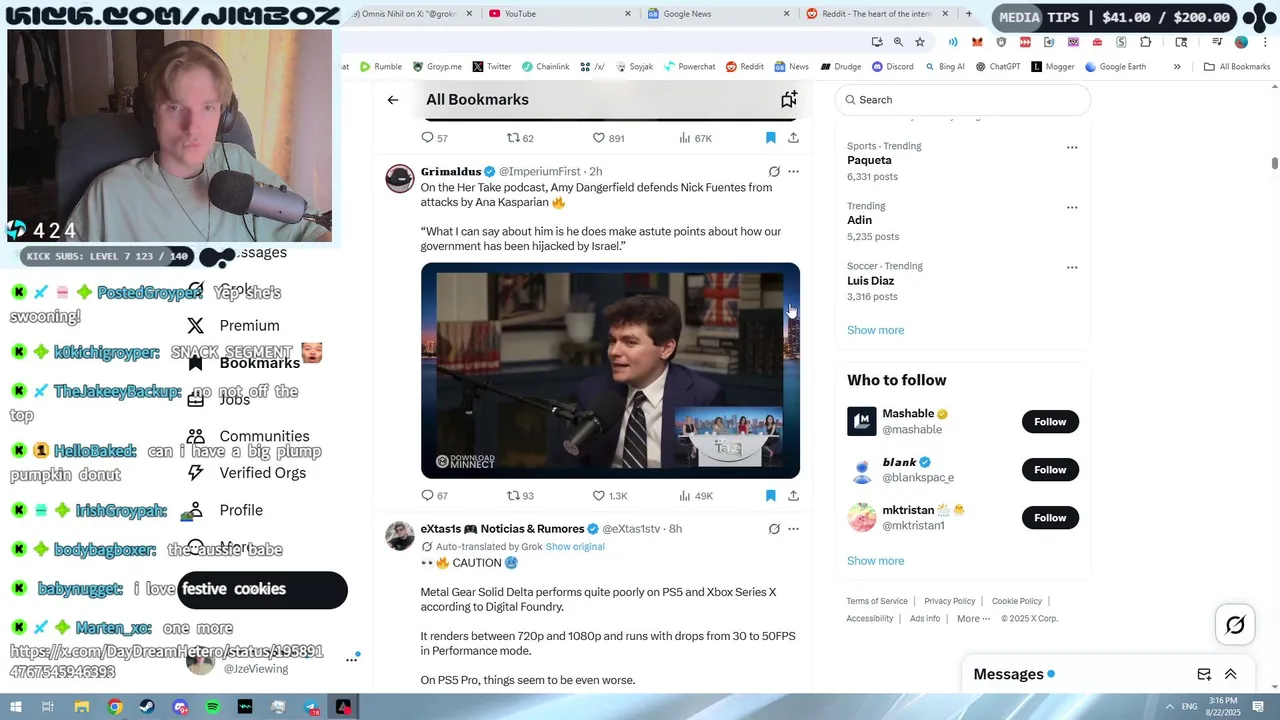Share the post with 67K views
The height and width of the screenshot is (720, 1280).
coord(793,138)
